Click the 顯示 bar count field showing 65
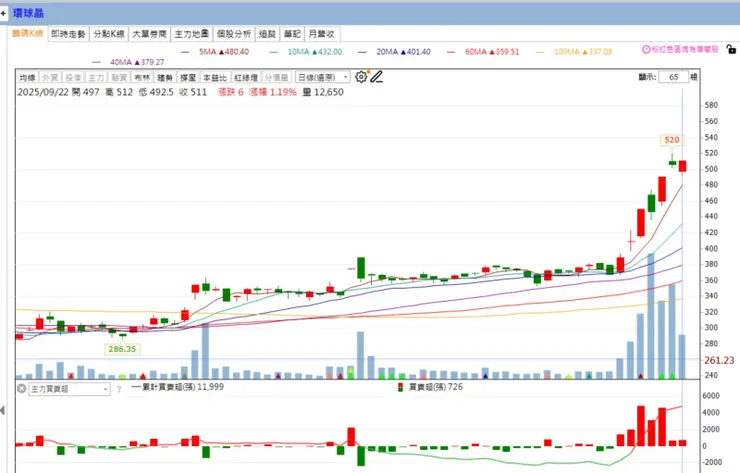740x473 pixels. point(673,77)
